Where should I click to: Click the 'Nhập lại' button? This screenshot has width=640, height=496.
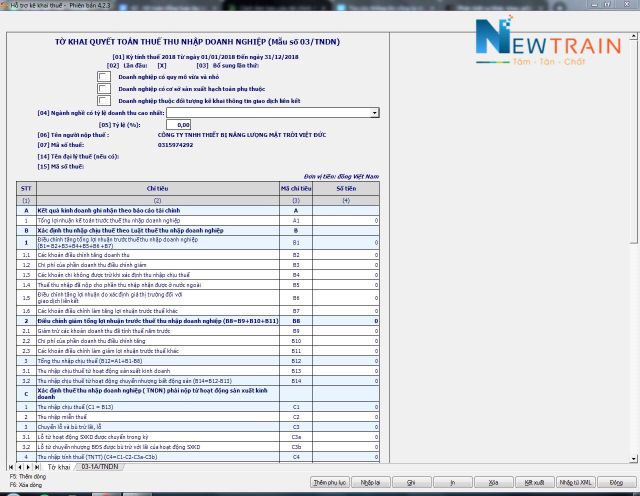pyautogui.click(x=371, y=483)
